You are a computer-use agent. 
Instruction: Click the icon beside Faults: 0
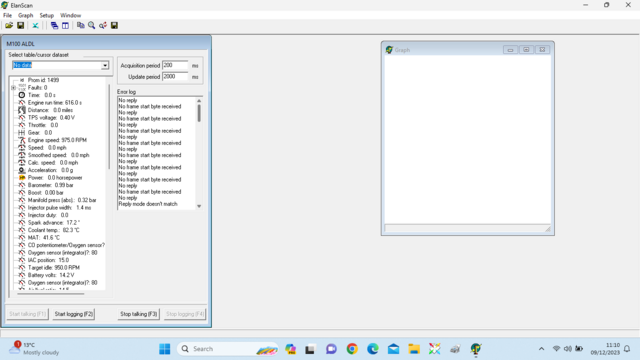[x=22, y=88]
